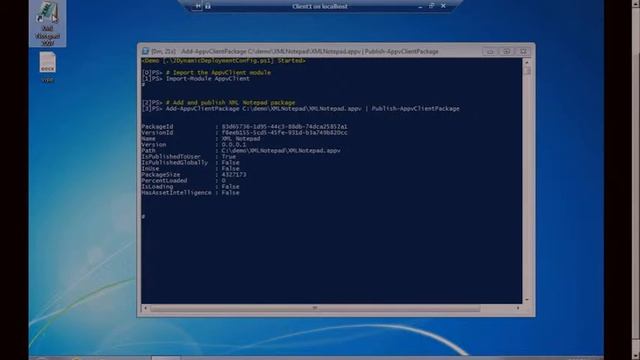This screenshot has height=360, width=640.
Task: Click the PowerShell window title bar text
Action: [x=295, y=51]
